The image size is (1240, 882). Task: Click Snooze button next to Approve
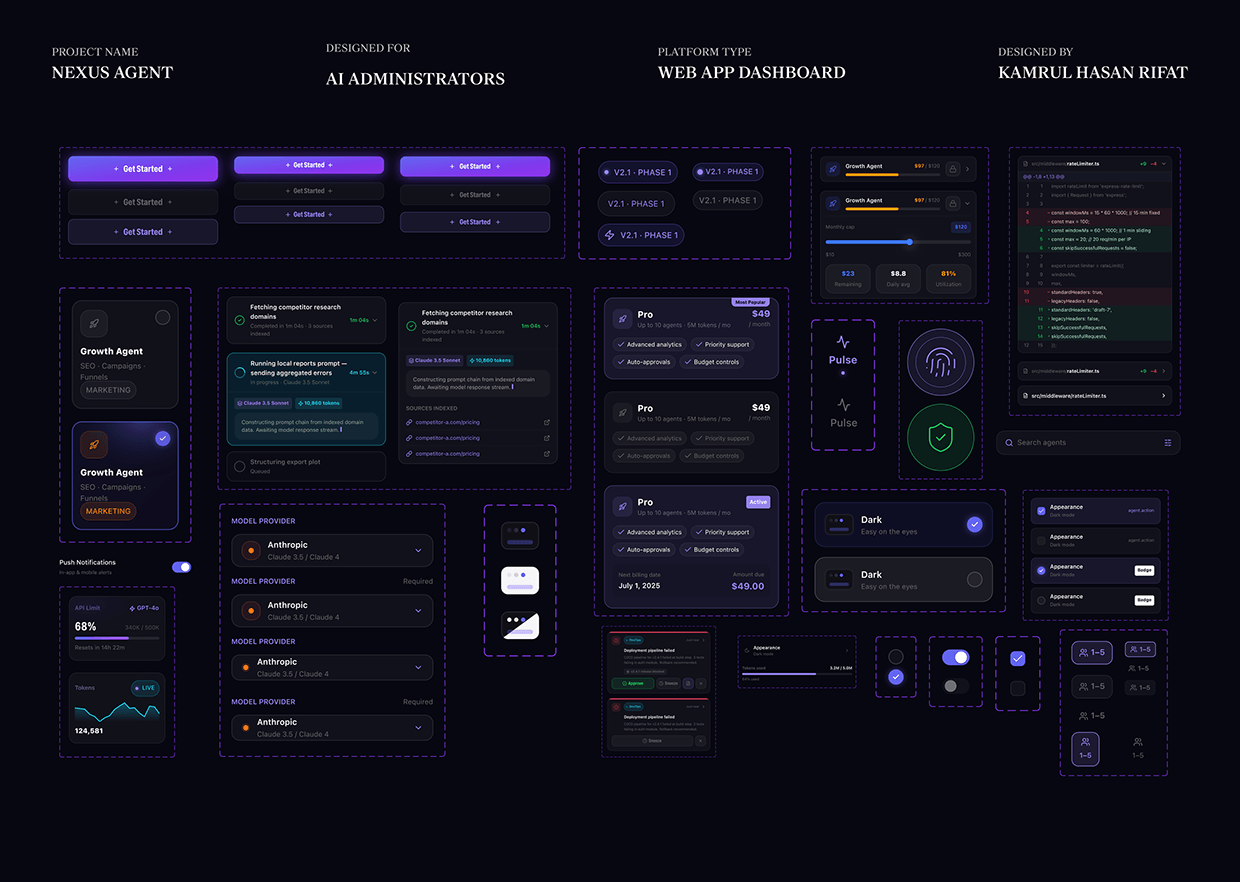tap(668, 683)
